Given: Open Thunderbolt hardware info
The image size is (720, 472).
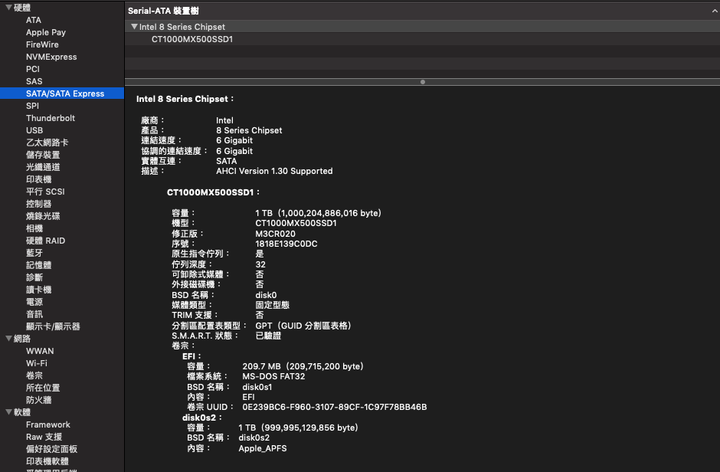Looking at the screenshot, I should pyautogui.click(x=51, y=118).
